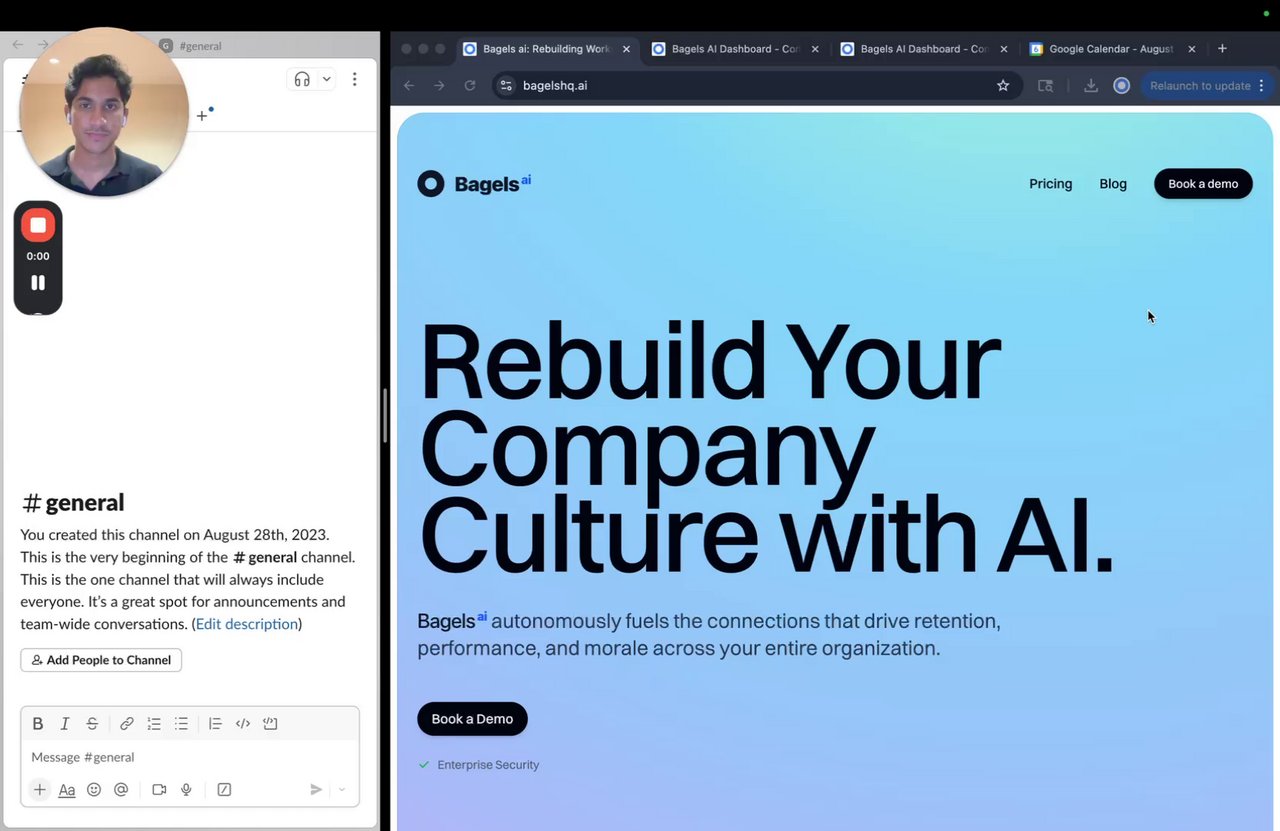The width and height of the screenshot is (1280, 831).
Task: Insert a code block in Slack
Action: pyautogui.click(x=270, y=724)
